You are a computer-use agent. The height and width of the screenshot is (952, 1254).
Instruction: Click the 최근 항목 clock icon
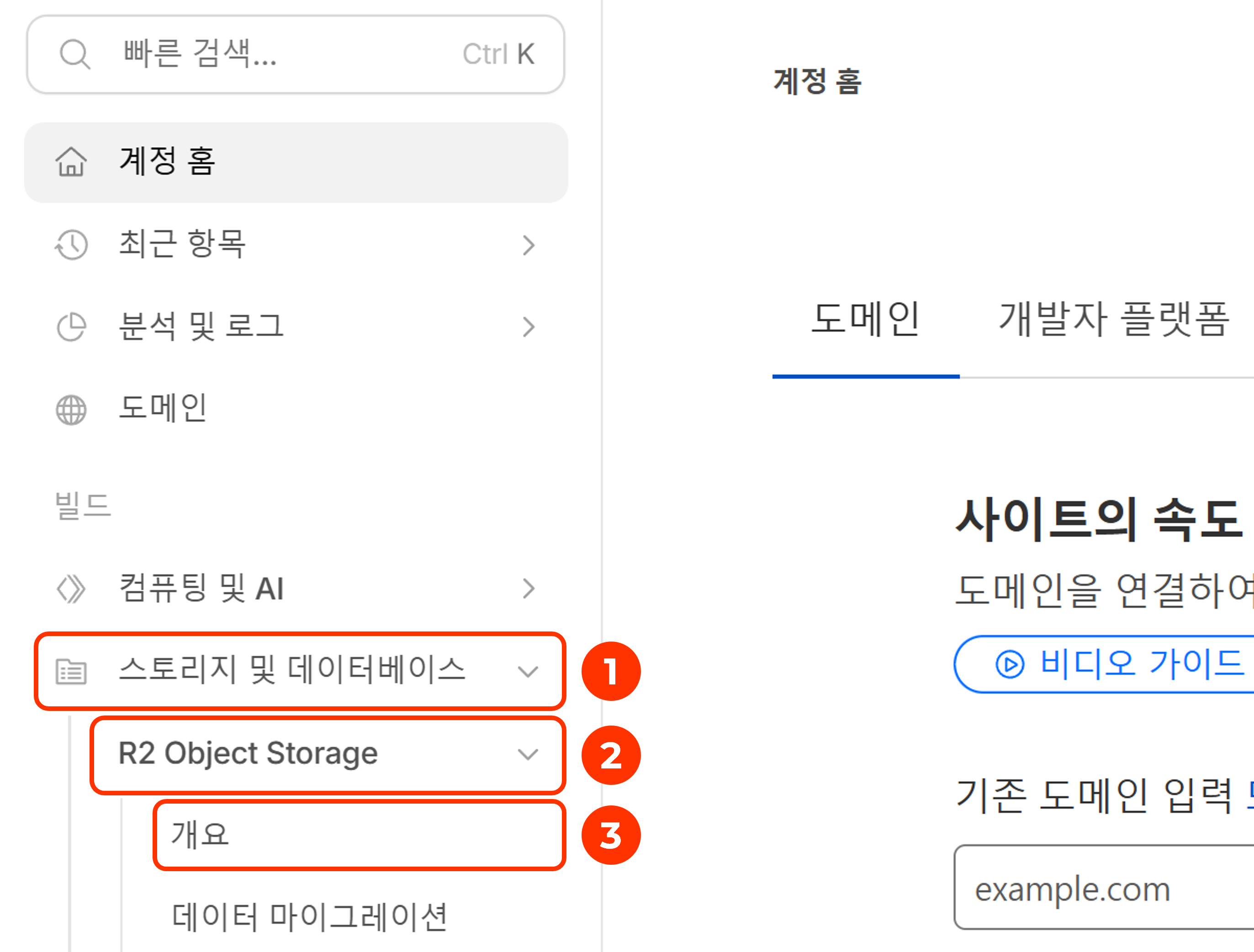[x=71, y=245]
